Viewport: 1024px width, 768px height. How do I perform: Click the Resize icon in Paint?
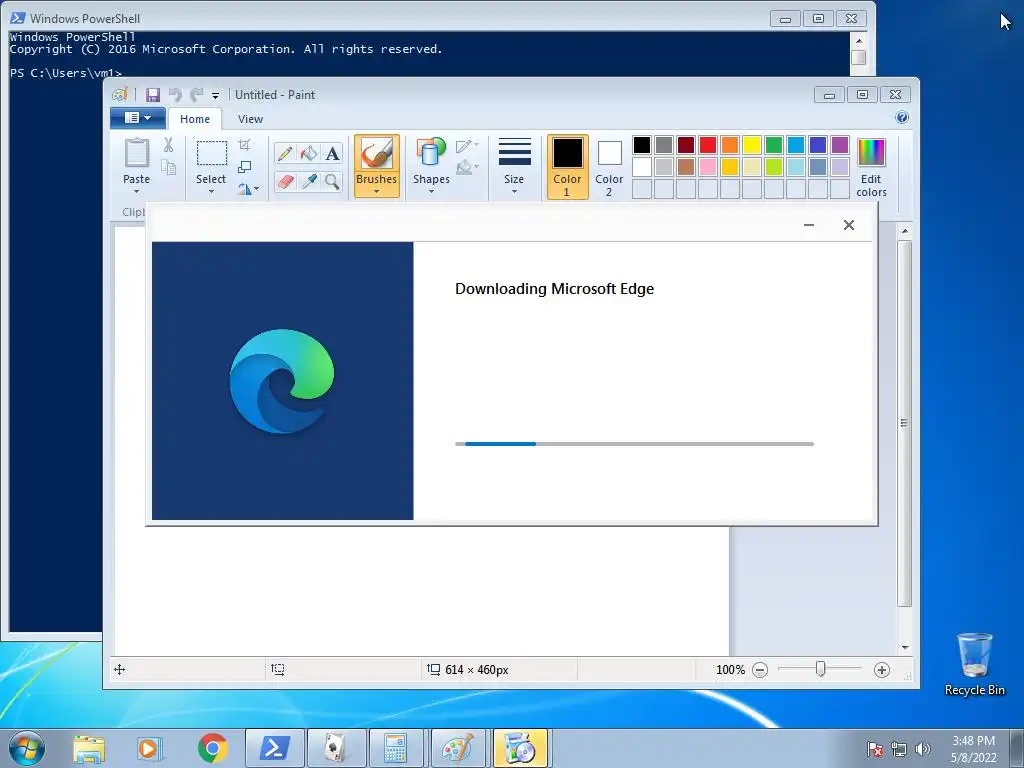[x=245, y=167]
